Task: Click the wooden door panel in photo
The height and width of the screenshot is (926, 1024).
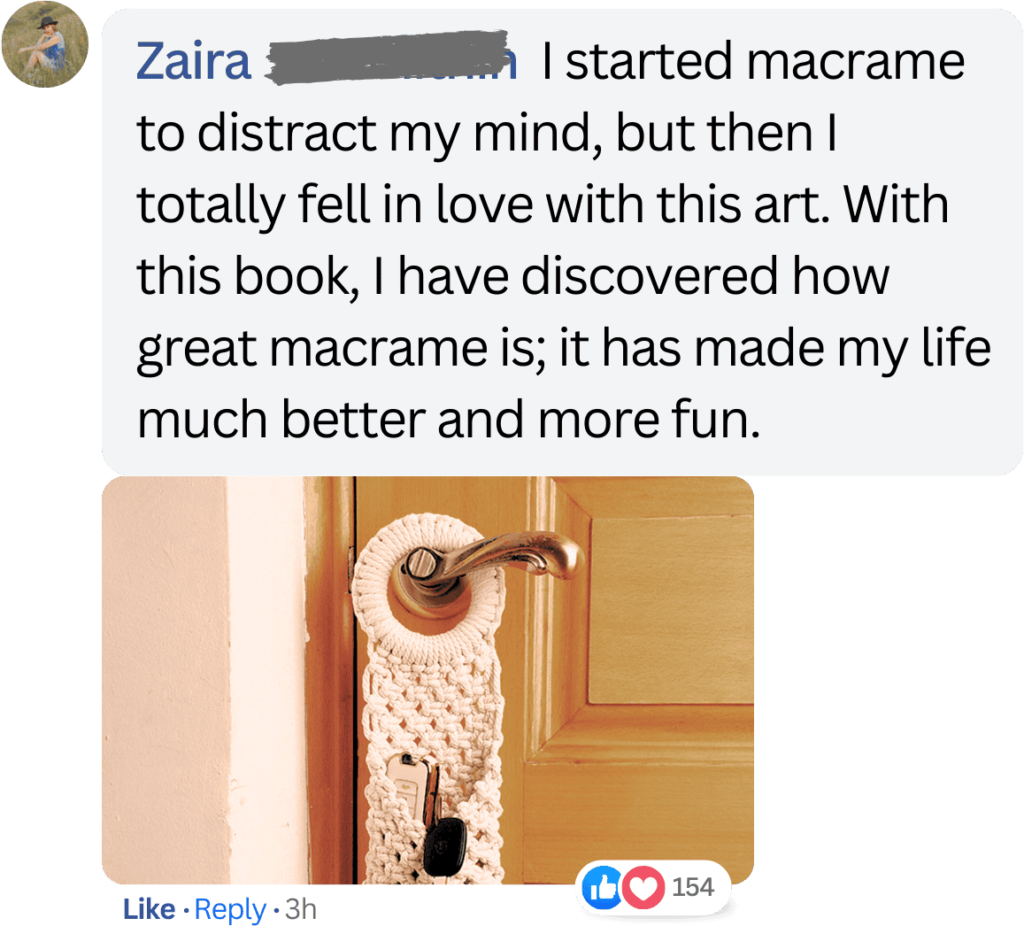Action: click(671, 610)
